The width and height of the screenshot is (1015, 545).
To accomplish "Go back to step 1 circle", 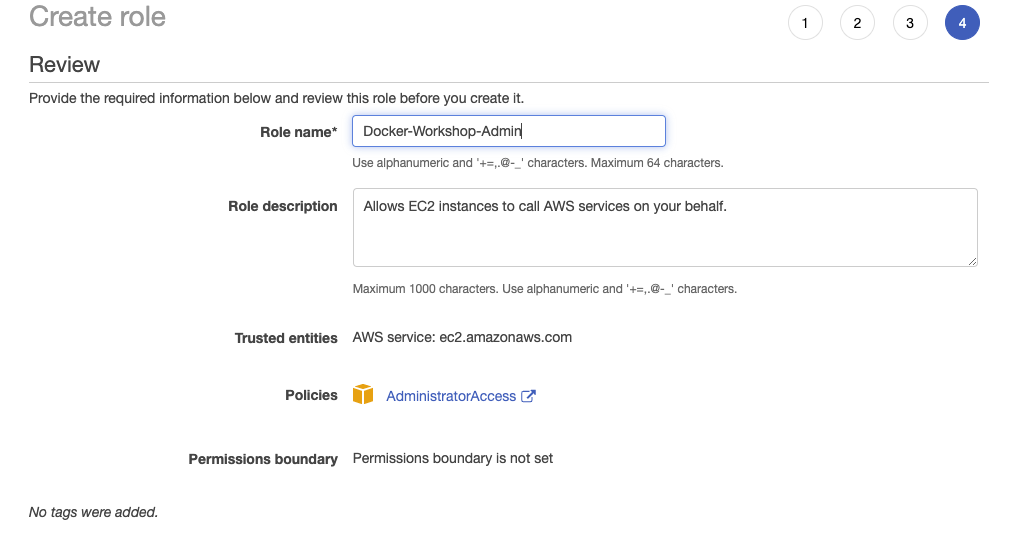I will click(x=805, y=23).
